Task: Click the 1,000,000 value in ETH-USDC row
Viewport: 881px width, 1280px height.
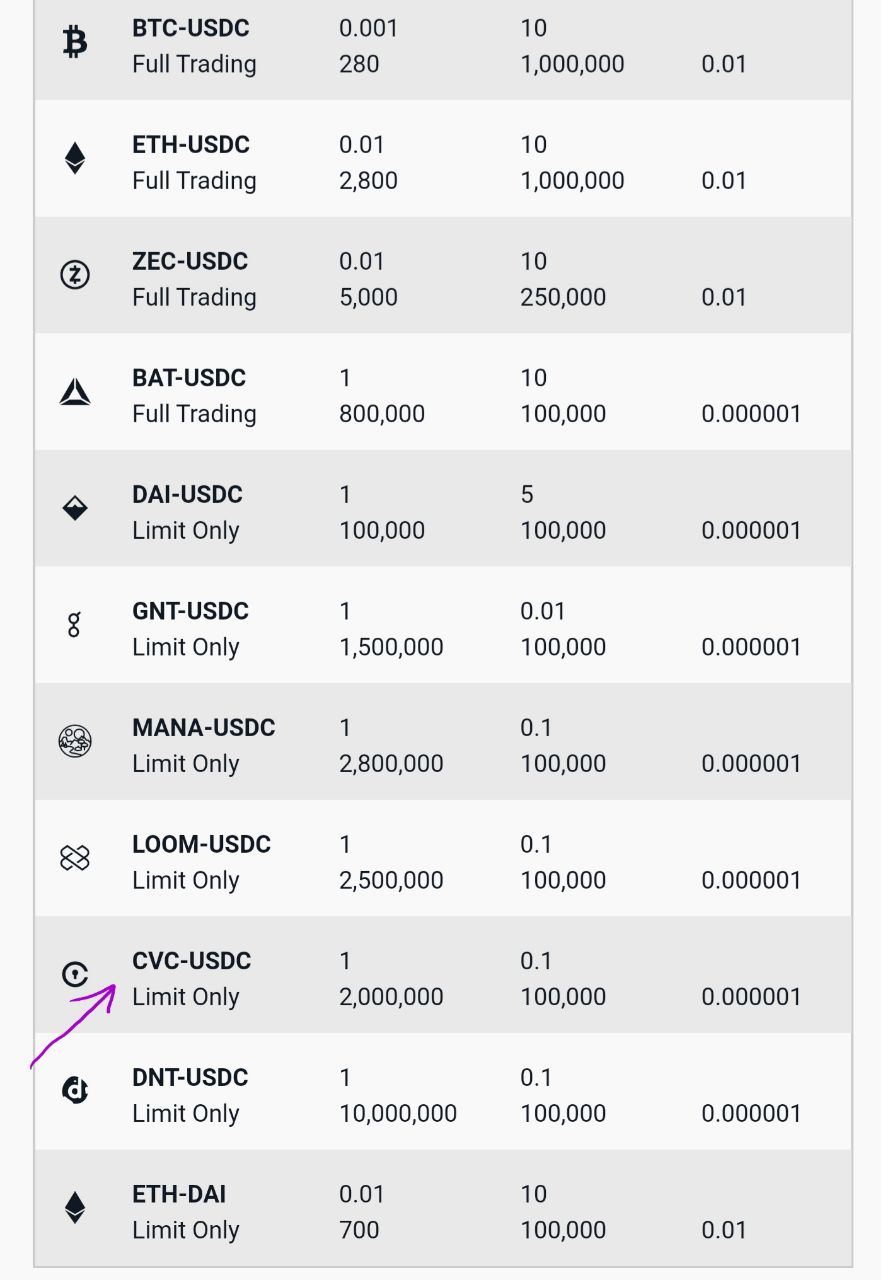Action: (x=572, y=181)
